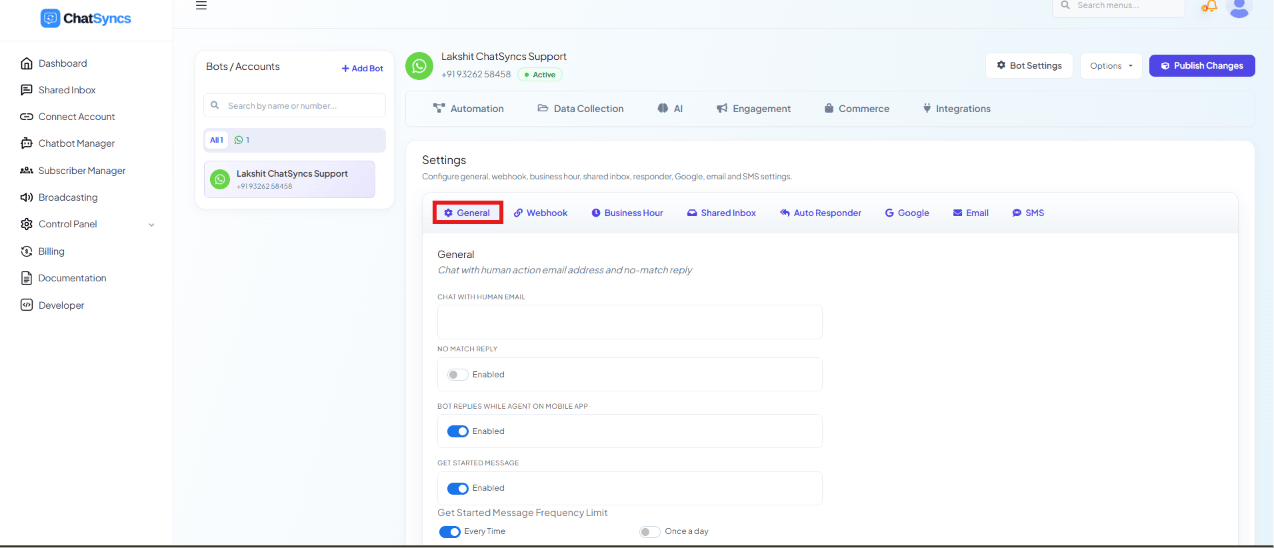Click the Search menus field
The width and height of the screenshot is (1274, 548).
click(x=1118, y=7)
